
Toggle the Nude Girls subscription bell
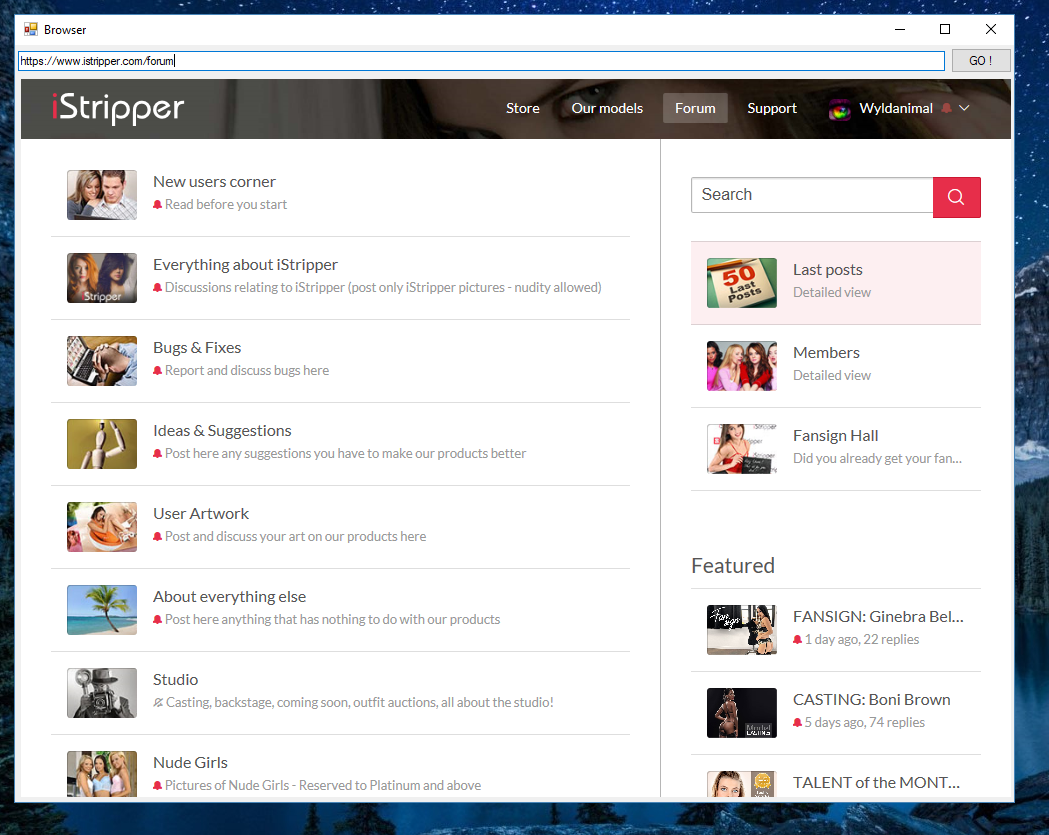pyautogui.click(x=157, y=785)
